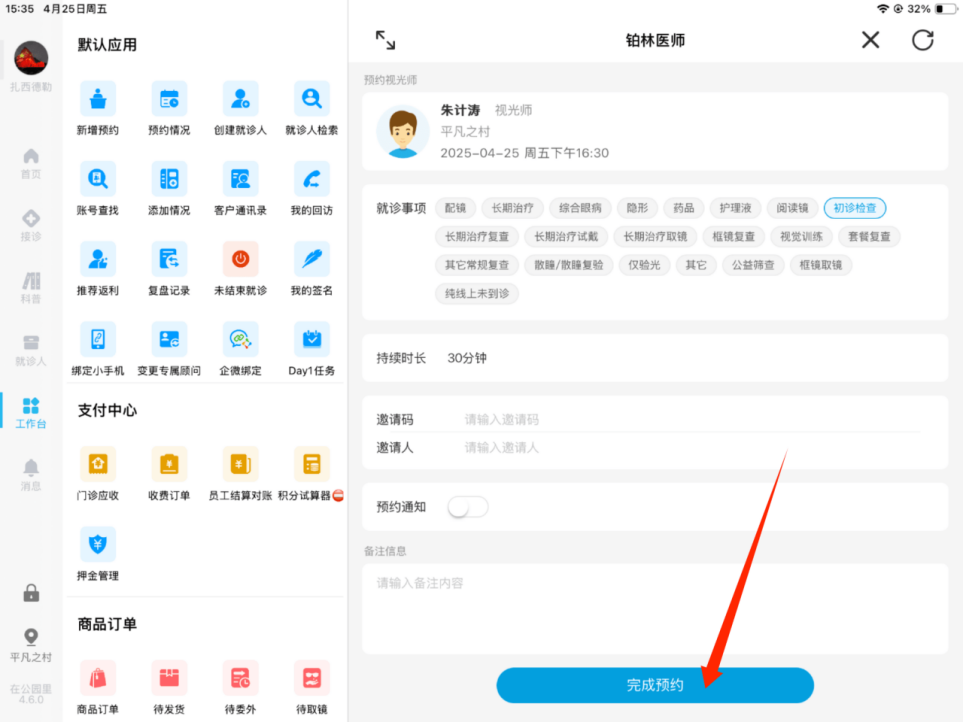Open the 客户通讯录 app icon
Screen dimensions: 964x723
tap(240, 179)
